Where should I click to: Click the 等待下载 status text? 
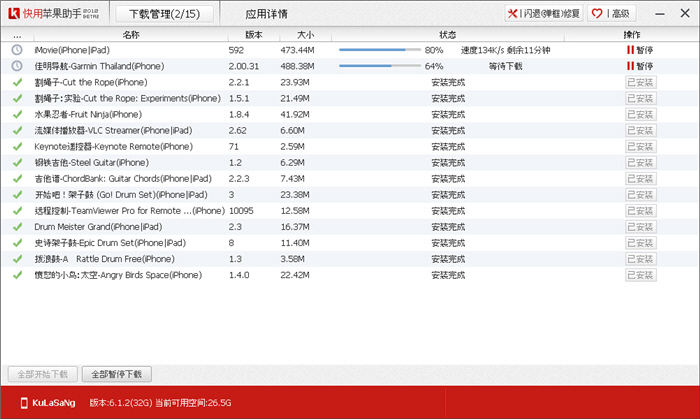tap(505, 66)
